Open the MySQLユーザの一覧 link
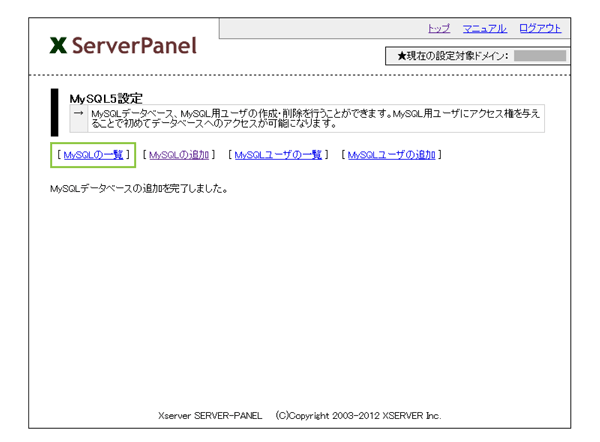The width and height of the screenshot is (600, 442). (x=278, y=155)
